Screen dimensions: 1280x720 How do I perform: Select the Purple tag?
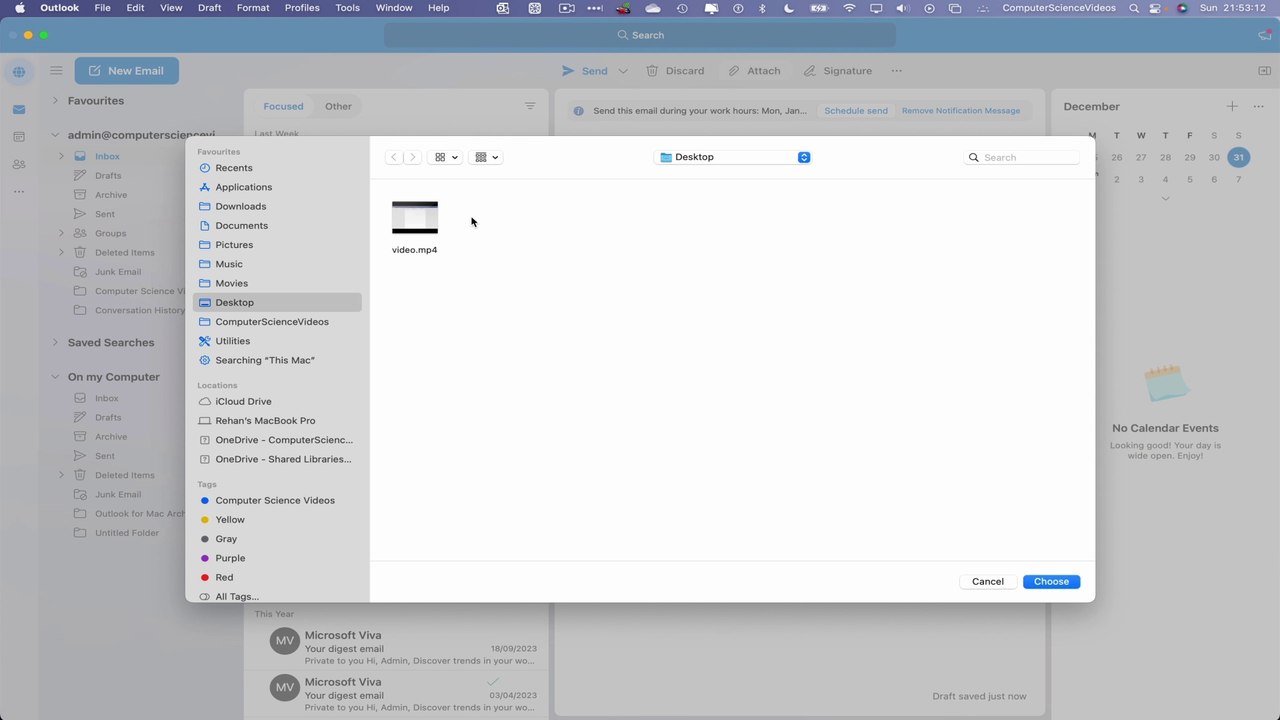click(x=277, y=558)
